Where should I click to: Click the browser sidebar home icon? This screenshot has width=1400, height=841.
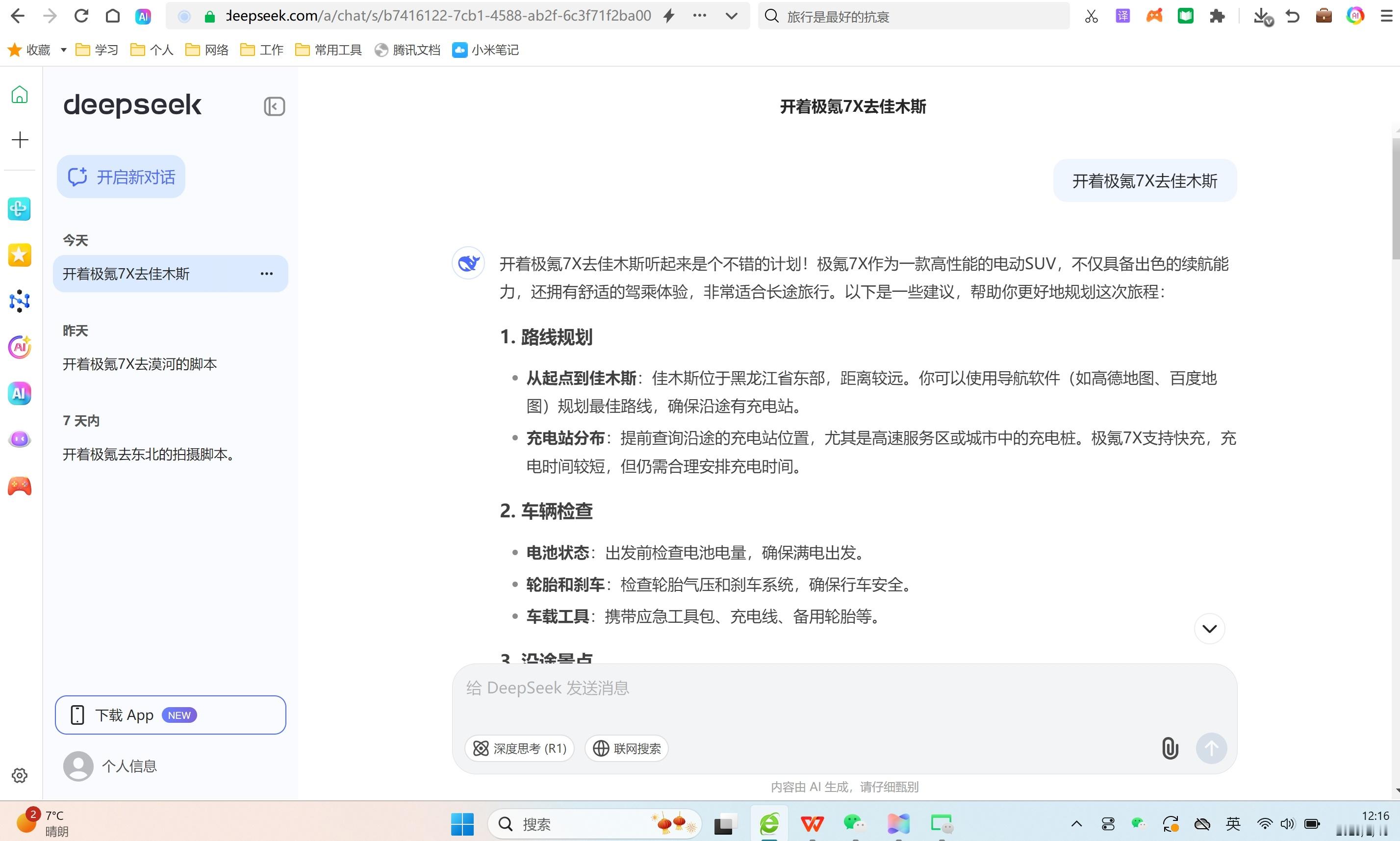tap(20, 94)
